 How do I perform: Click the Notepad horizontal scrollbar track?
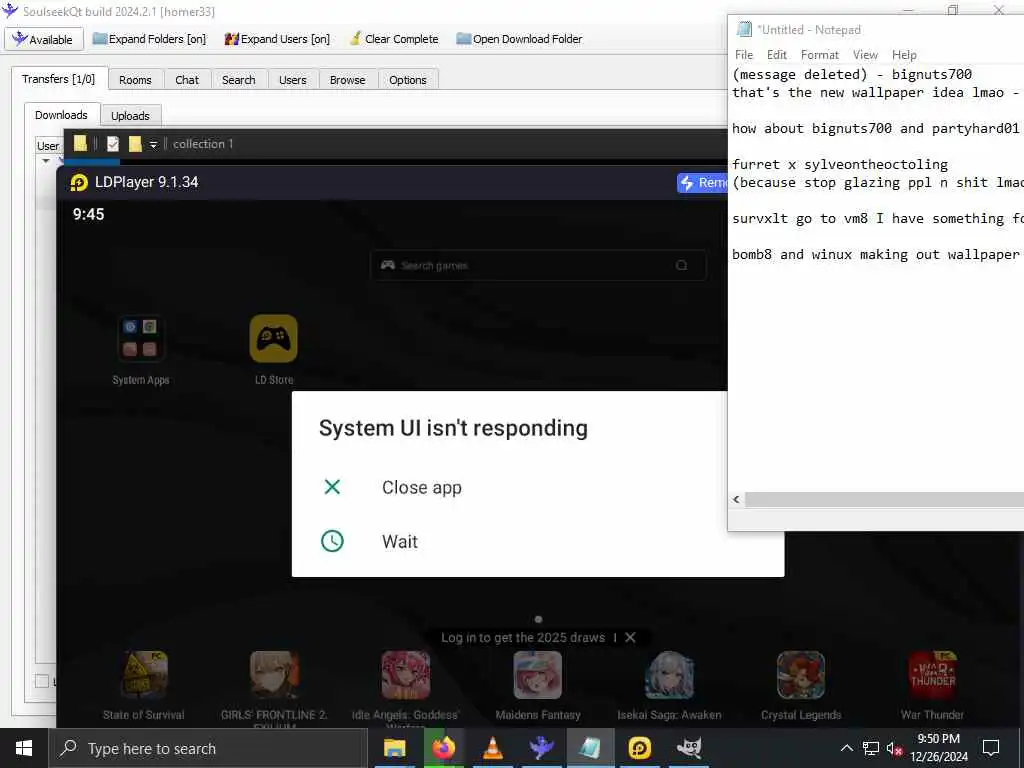click(884, 500)
